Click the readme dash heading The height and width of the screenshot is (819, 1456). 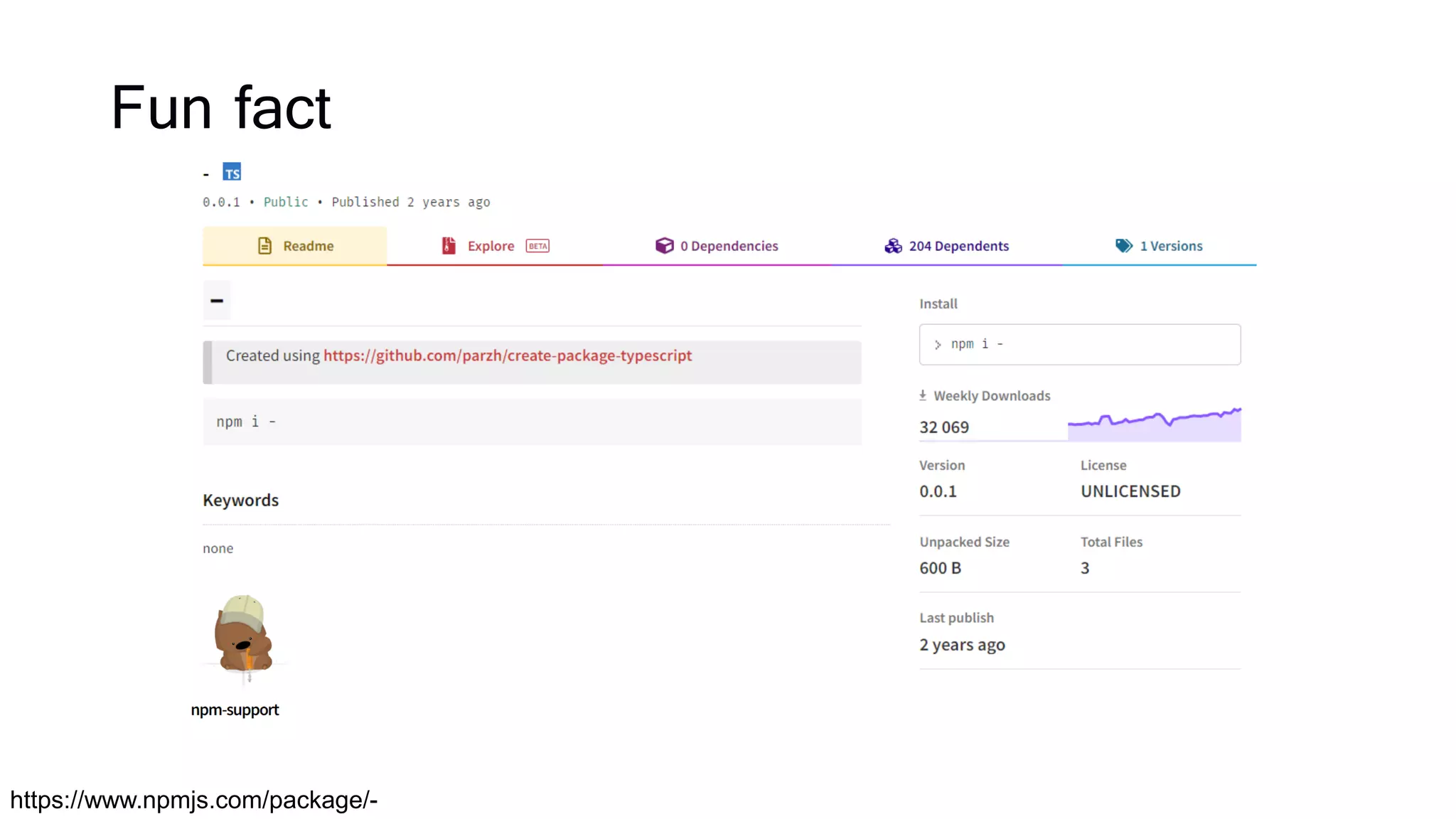(x=217, y=301)
